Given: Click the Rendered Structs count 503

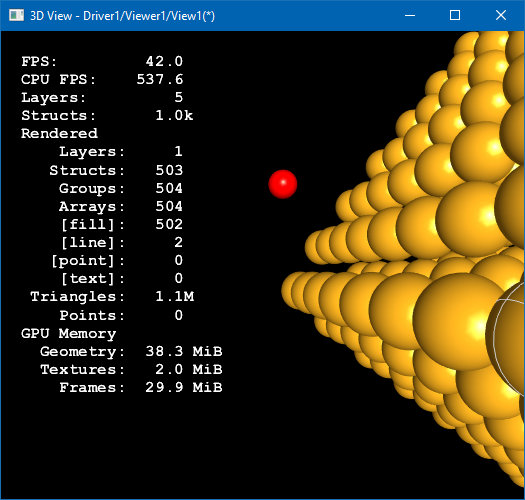Looking at the screenshot, I should click(169, 170).
